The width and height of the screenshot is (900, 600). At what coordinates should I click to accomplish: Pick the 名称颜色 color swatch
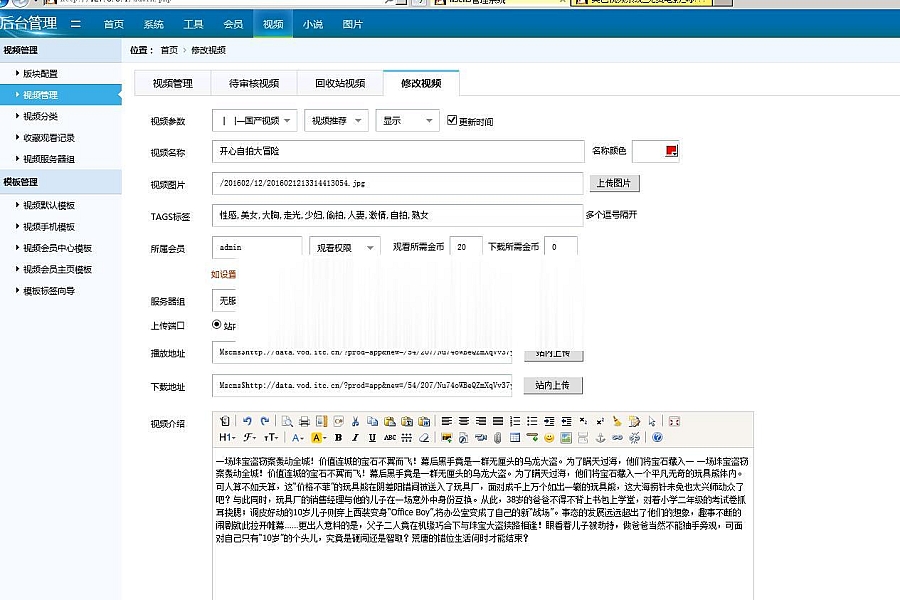point(672,151)
